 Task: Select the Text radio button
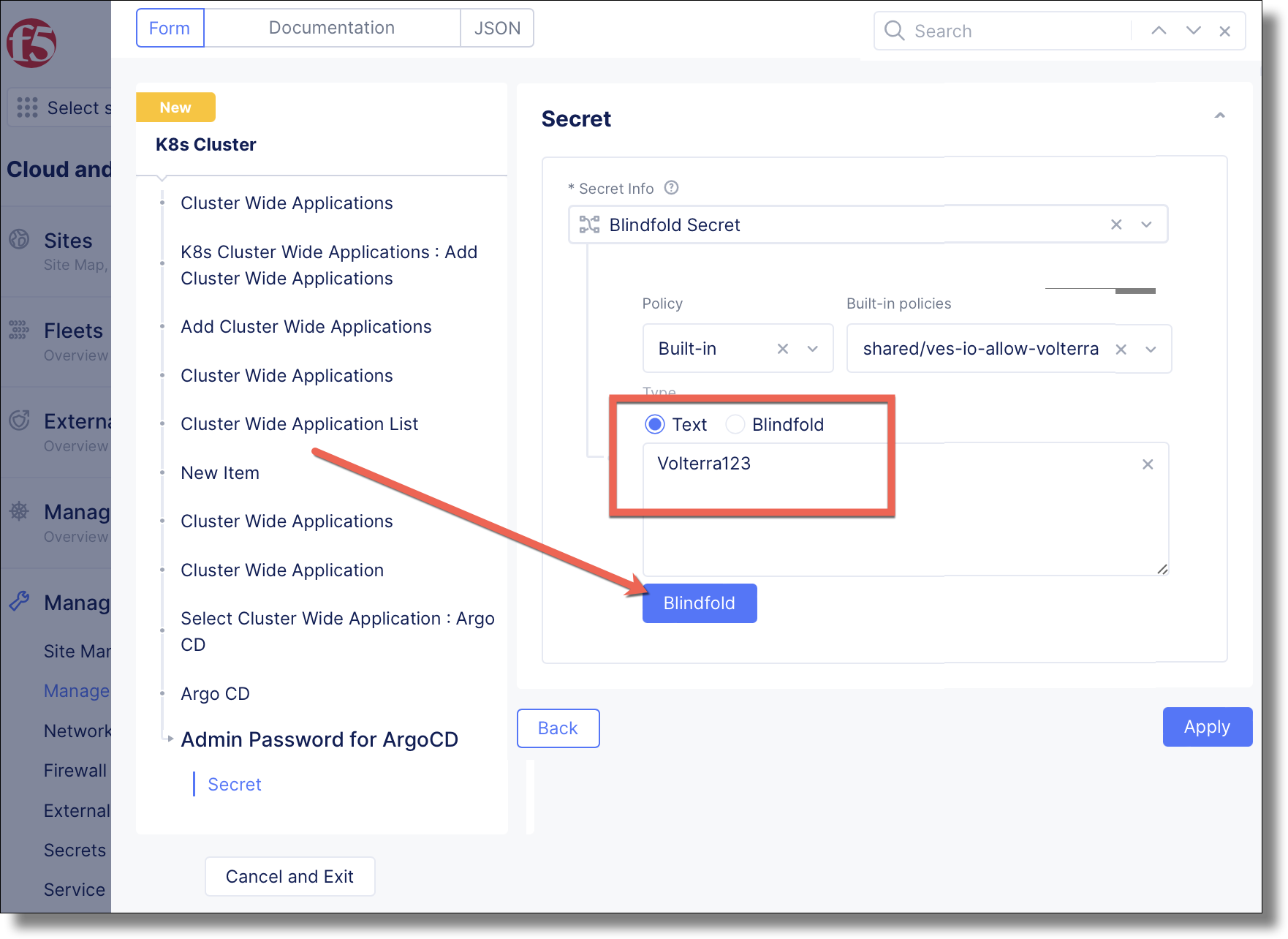(655, 424)
